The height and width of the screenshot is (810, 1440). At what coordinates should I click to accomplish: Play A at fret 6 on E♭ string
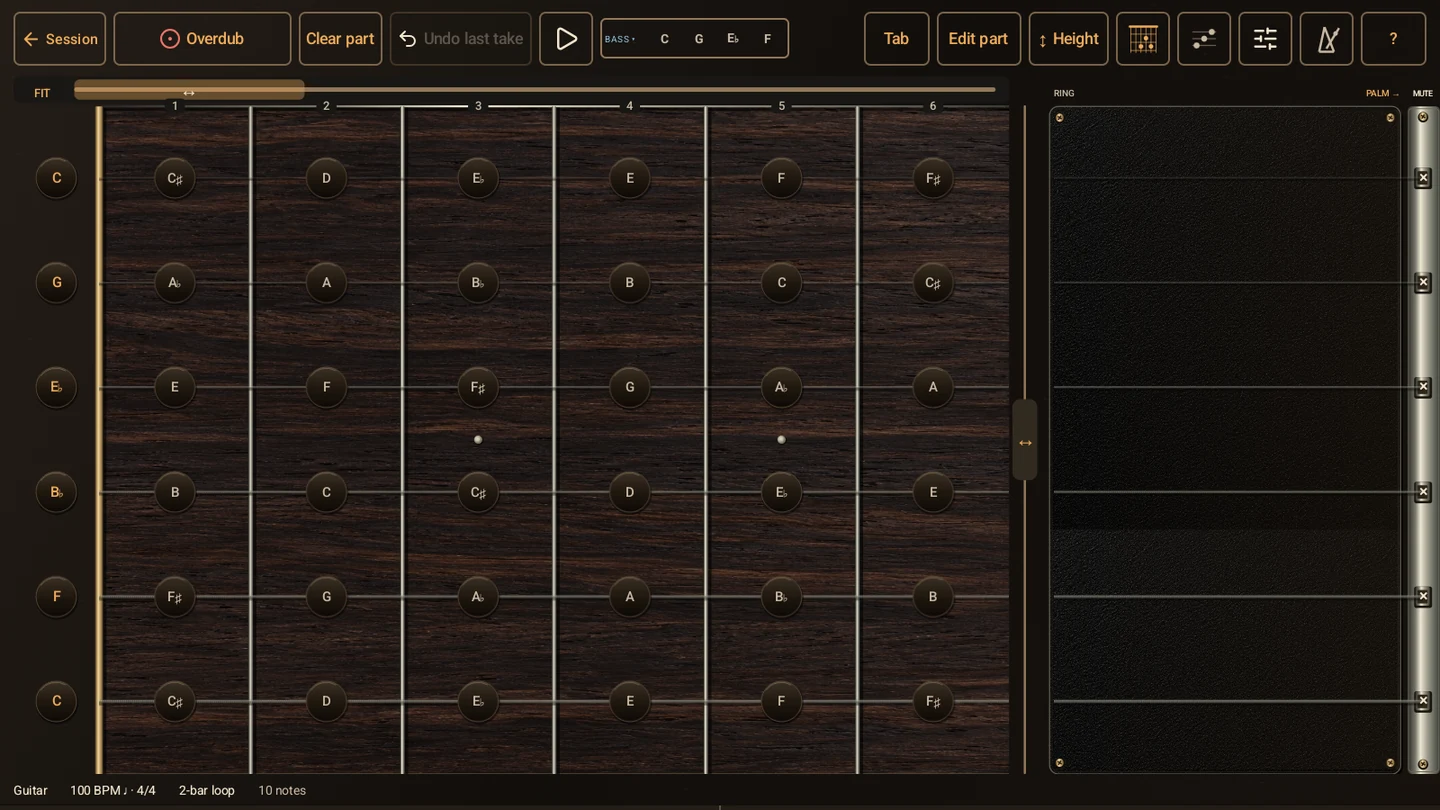tap(933, 387)
